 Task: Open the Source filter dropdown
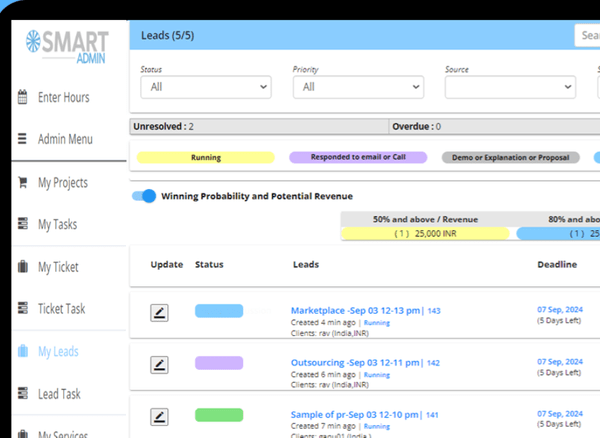click(x=510, y=87)
